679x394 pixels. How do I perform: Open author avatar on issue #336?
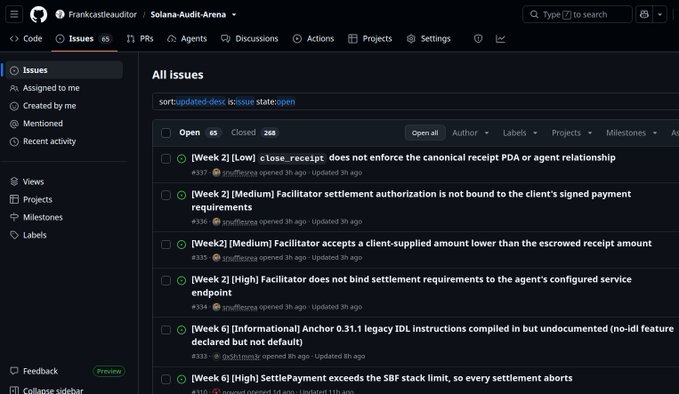pyautogui.click(x=216, y=221)
